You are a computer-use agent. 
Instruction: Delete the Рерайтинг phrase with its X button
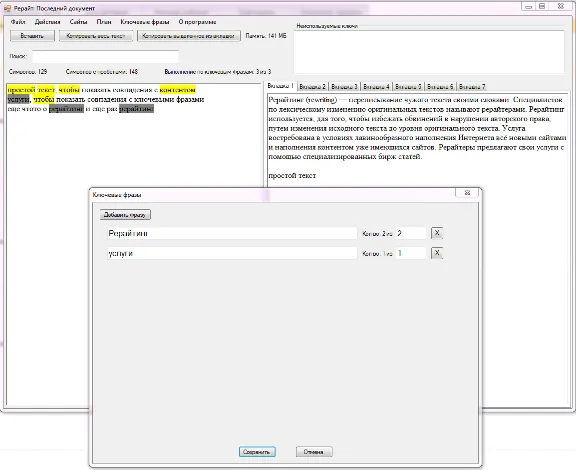coord(437,233)
